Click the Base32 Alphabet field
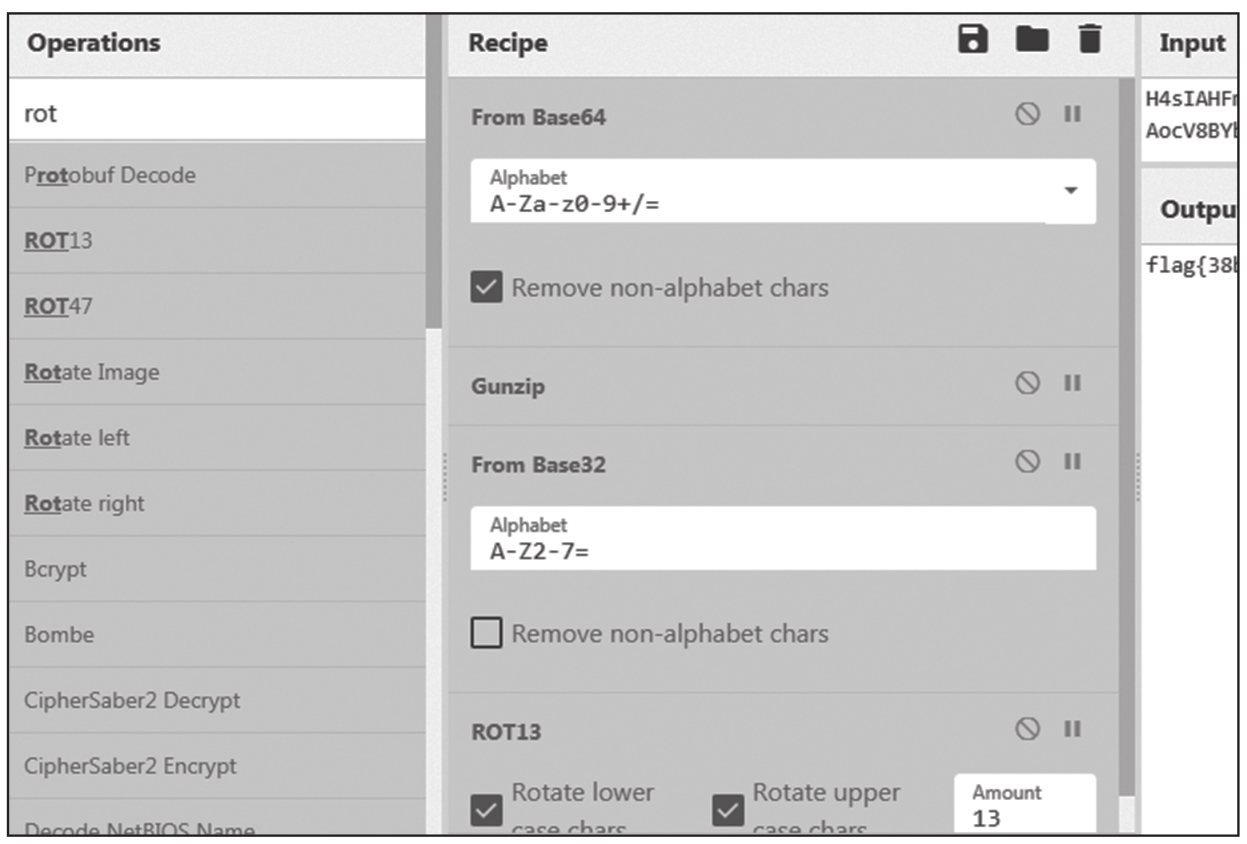The height and width of the screenshot is (844, 1247). click(782, 539)
